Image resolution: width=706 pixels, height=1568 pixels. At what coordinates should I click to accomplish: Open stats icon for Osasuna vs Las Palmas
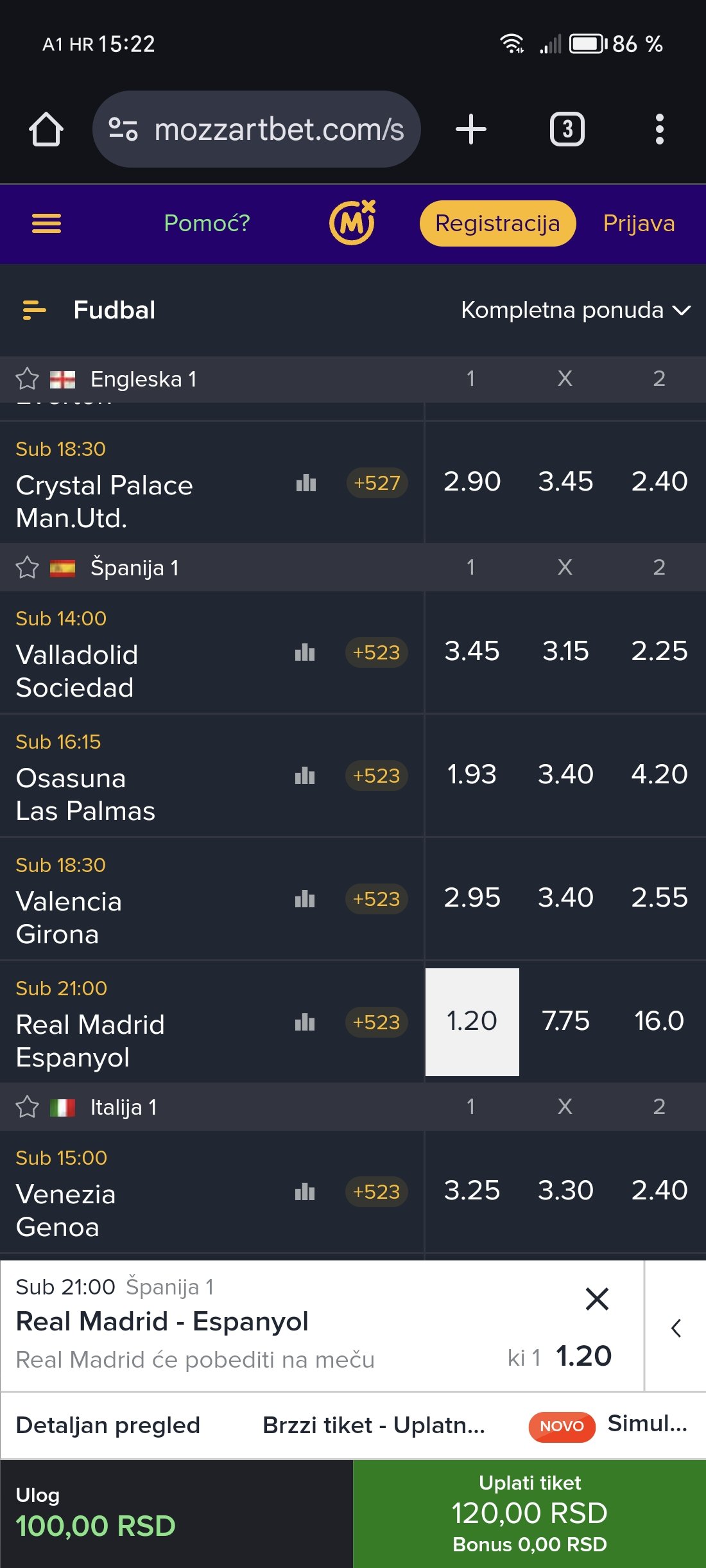click(305, 776)
